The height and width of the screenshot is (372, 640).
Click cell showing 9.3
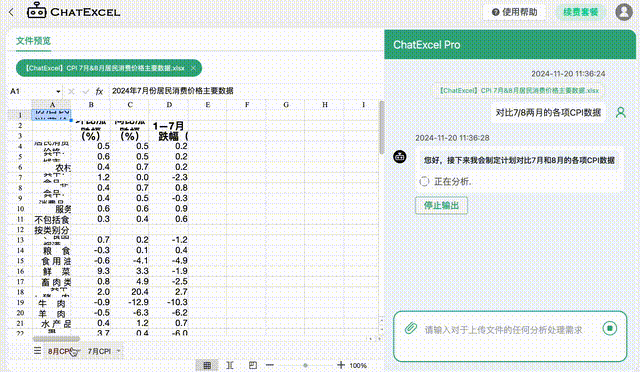(x=91, y=271)
